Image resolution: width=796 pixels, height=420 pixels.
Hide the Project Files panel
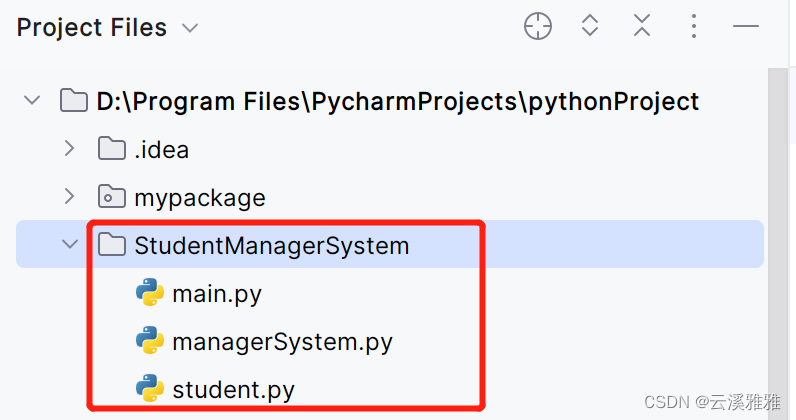click(x=746, y=27)
